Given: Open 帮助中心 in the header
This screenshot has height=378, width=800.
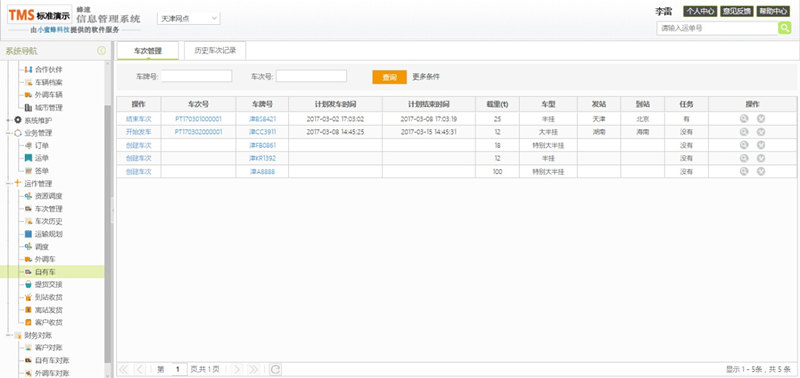Looking at the screenshot, I should (773, 11).
